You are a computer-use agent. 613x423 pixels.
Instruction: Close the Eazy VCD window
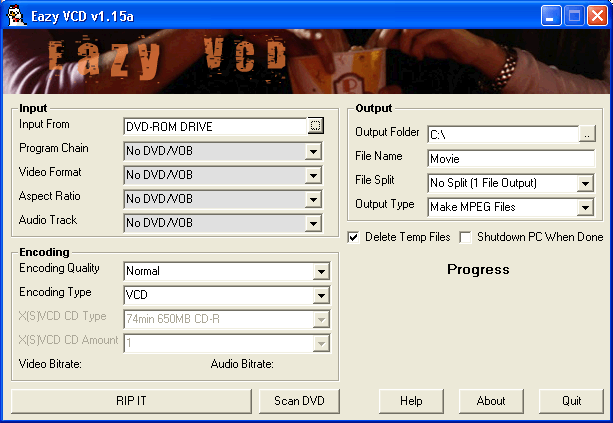click(x=598, y=16)
